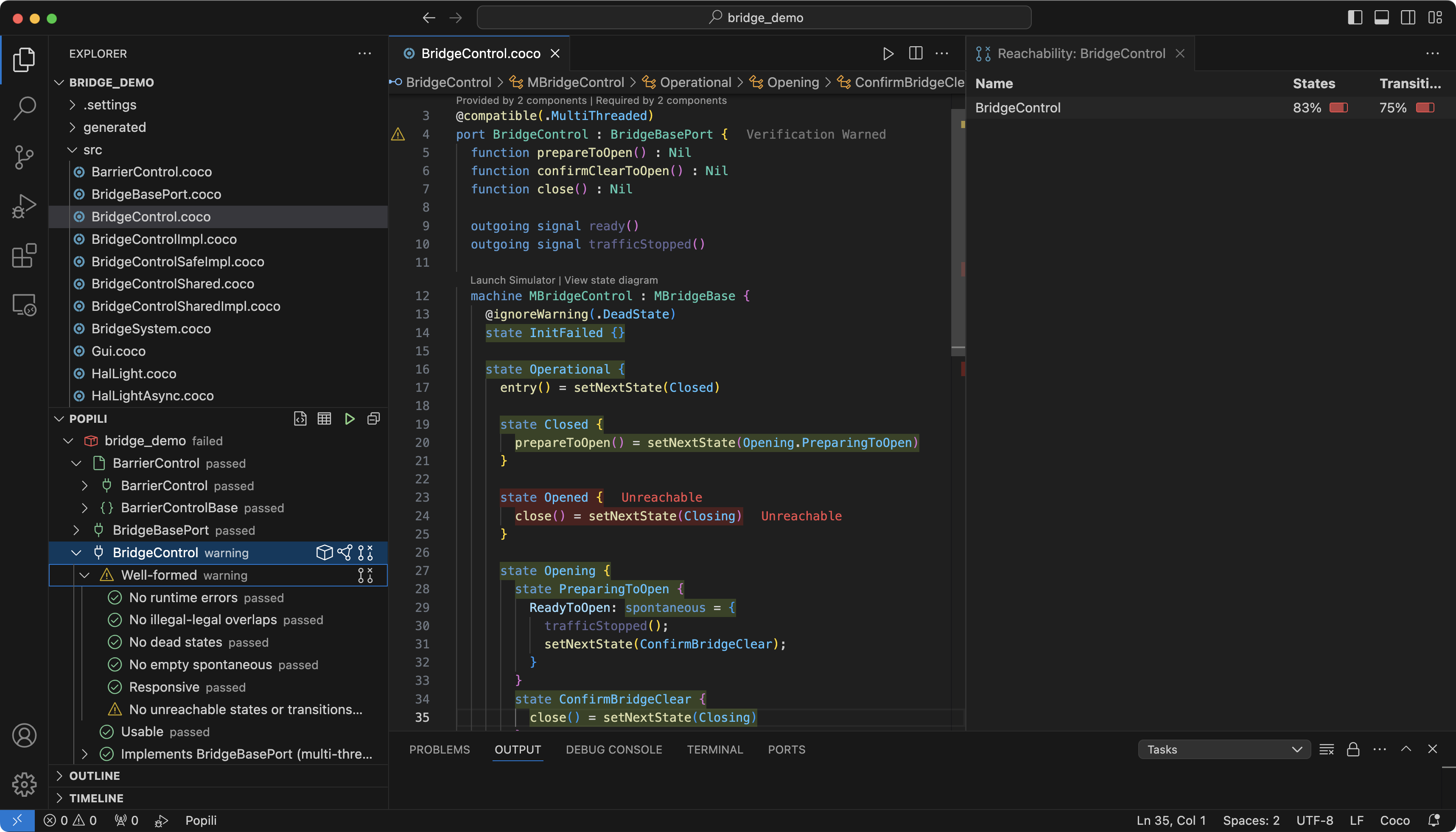Switch to the PROBLEMS tab
This screenshot has height=832, width=1456.
pyautogui.click(x=439, y=749)
